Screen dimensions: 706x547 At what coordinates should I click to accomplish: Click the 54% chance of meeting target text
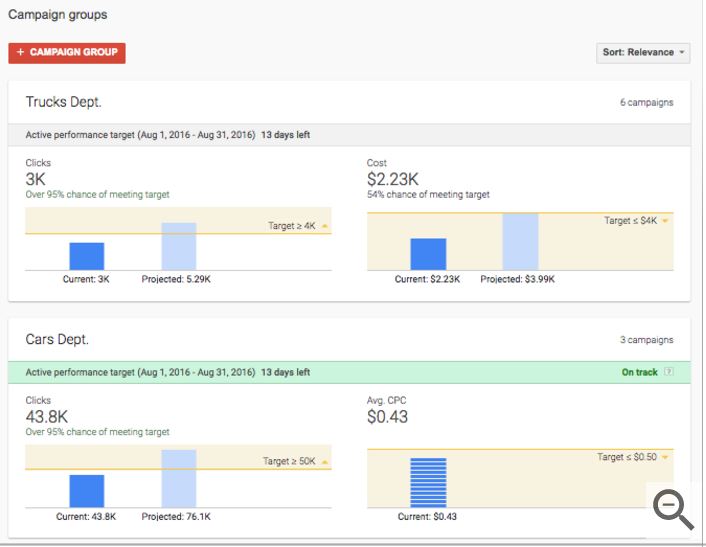[428, 195]
